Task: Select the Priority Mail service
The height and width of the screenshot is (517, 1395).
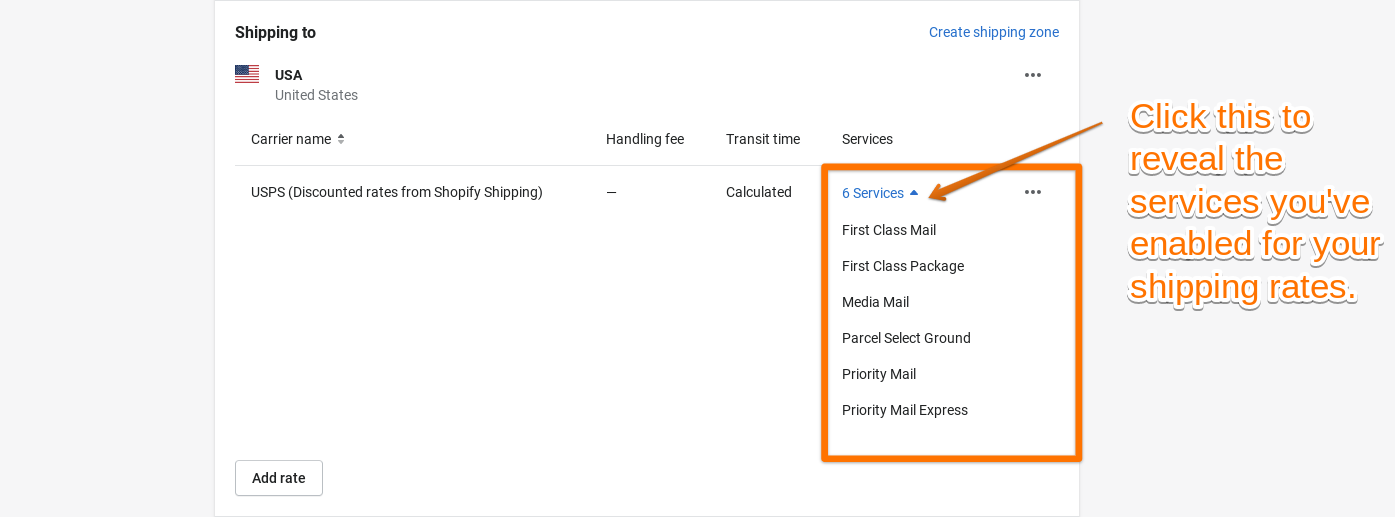Action: [x=878, y=374]
